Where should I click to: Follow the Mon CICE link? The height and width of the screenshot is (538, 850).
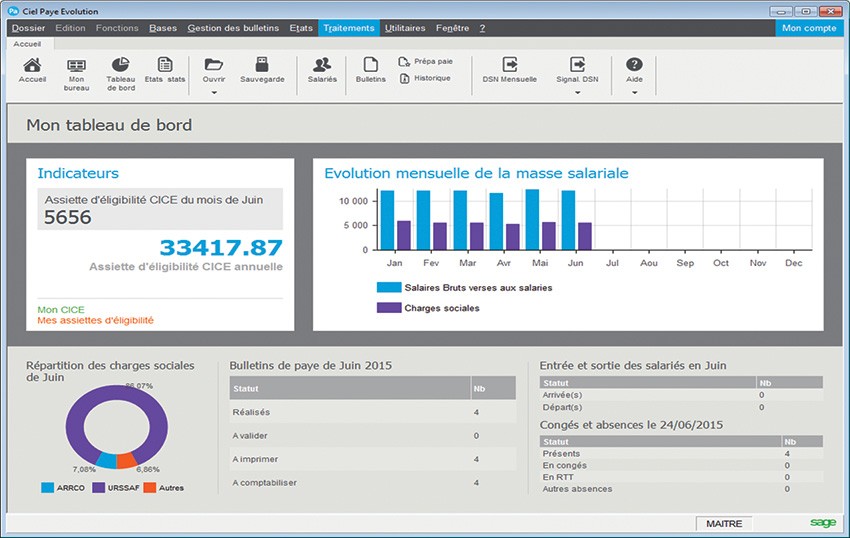61,310
